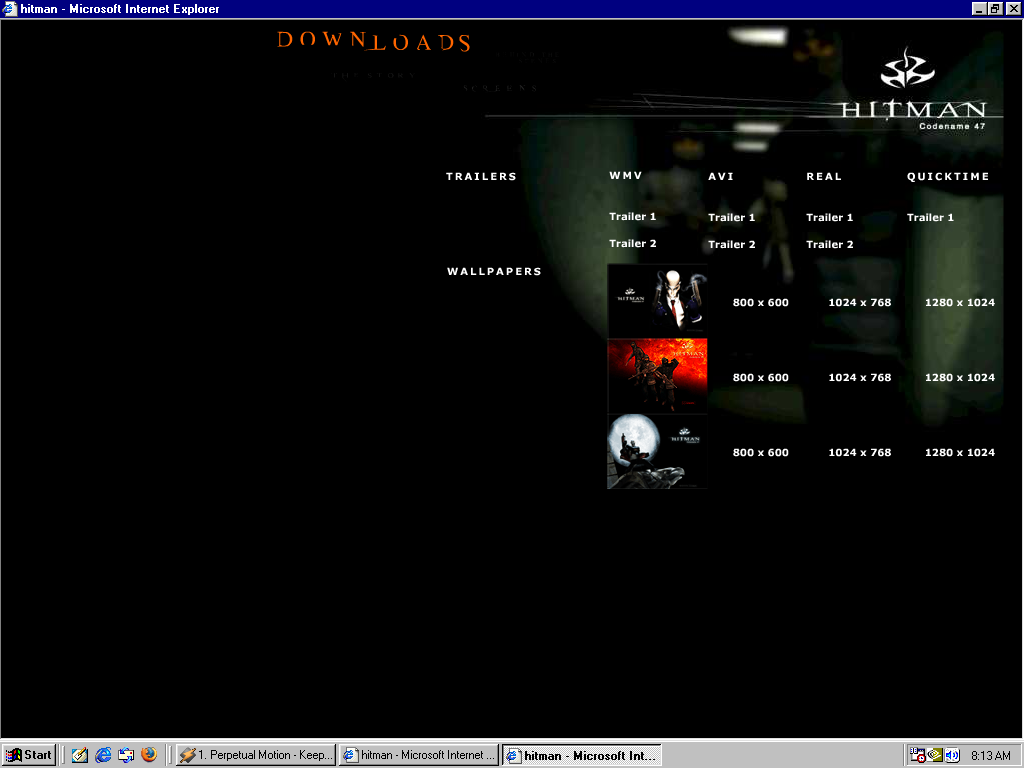Open the faded Screens navigation link
The image size is (1024, 768).
[501, 88]
